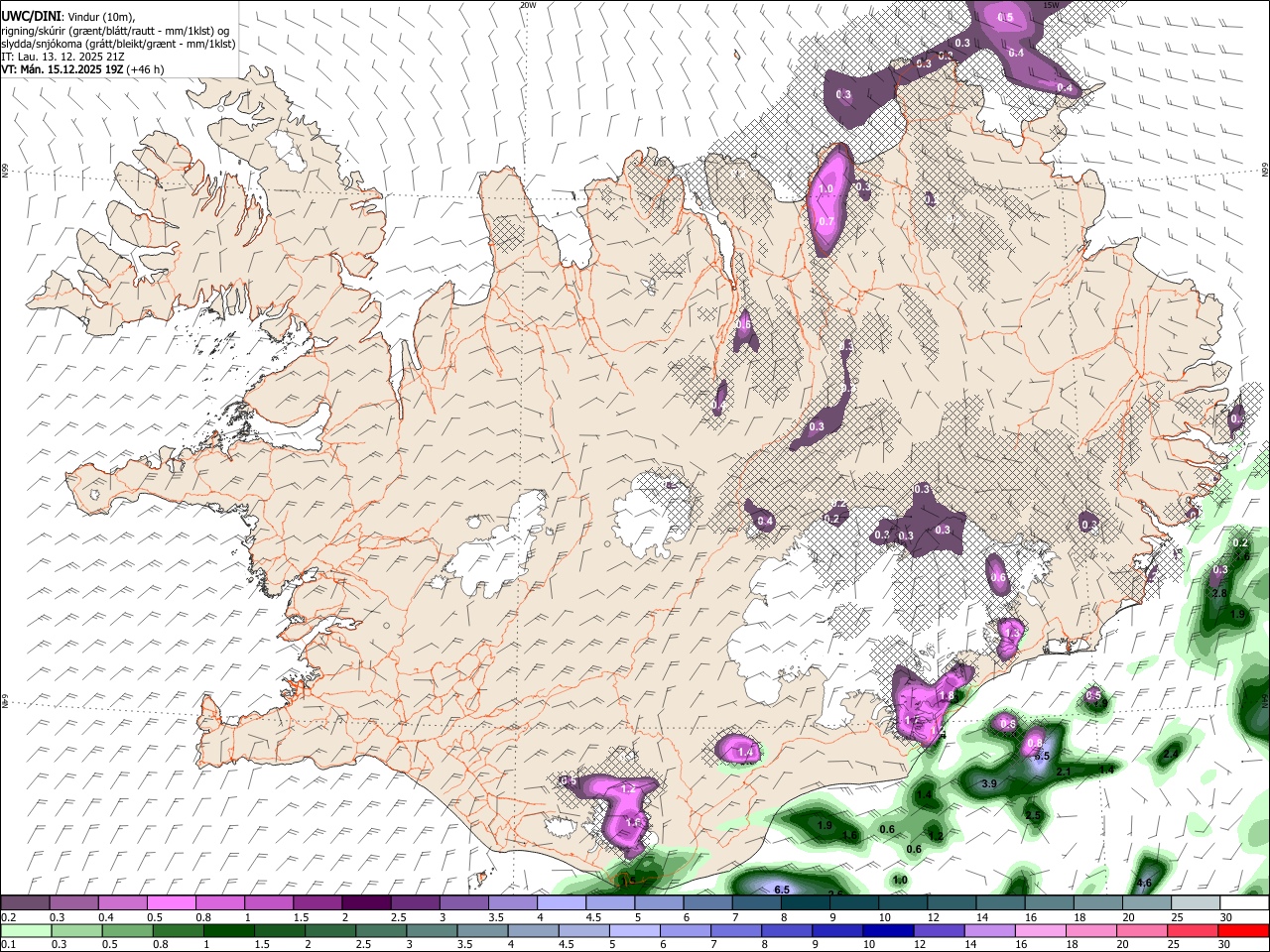
Task: Click the '20W' longitude label at top
Action: [528, 5]
